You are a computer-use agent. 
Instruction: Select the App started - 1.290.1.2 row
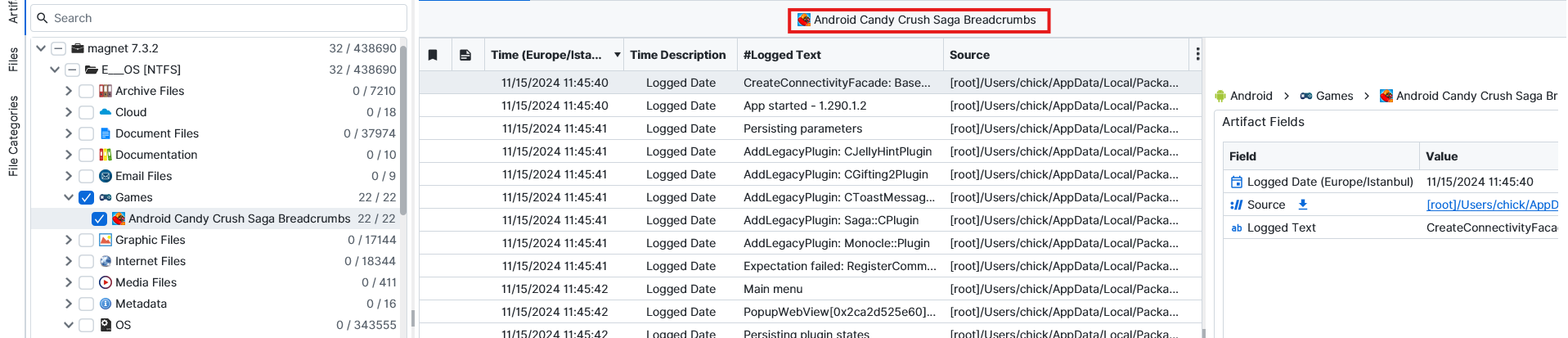click(x=804, y=106)
